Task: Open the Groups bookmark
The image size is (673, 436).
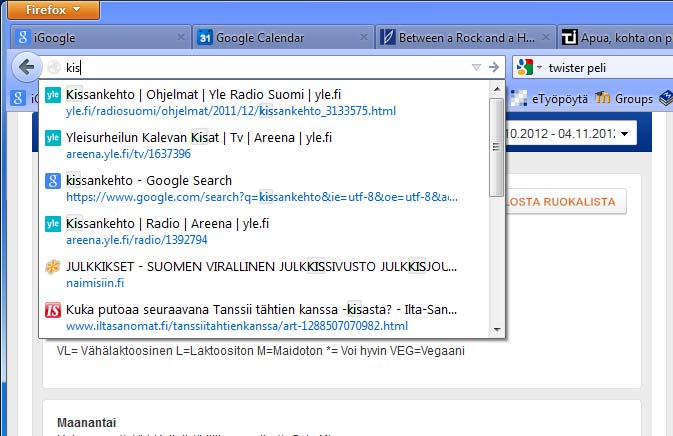Action: coord(624,99)
